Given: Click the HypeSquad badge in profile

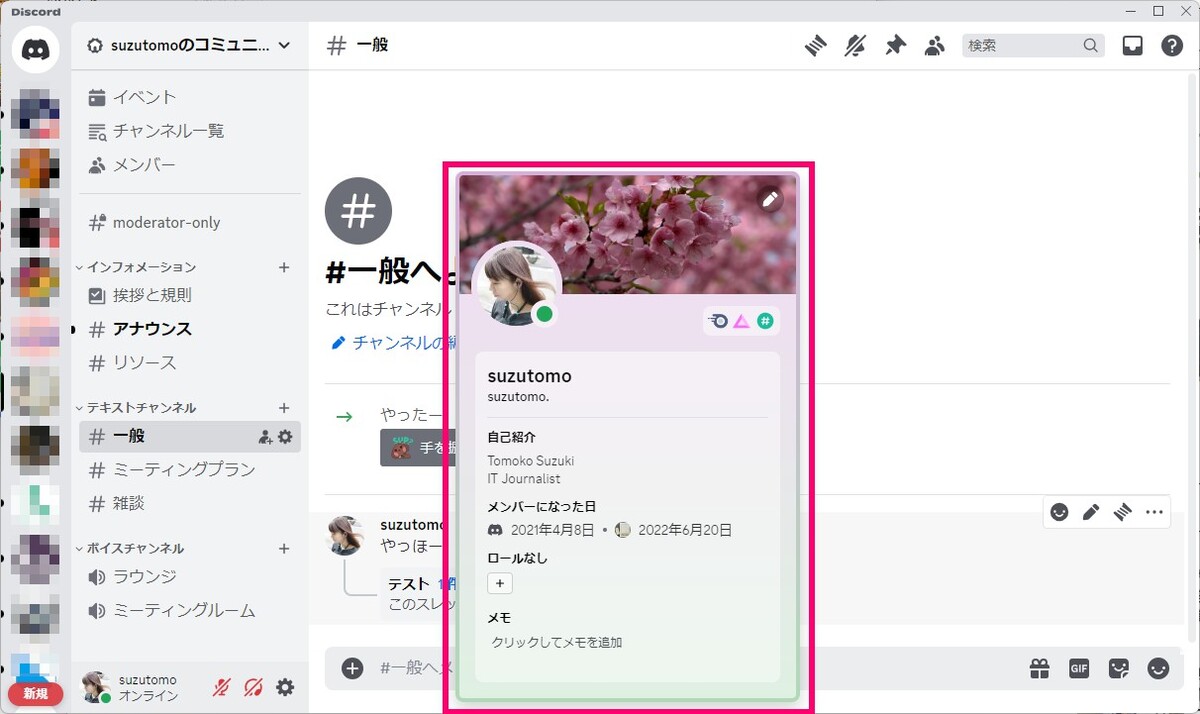Looking at the screenshot, I should tap(720, 321).
